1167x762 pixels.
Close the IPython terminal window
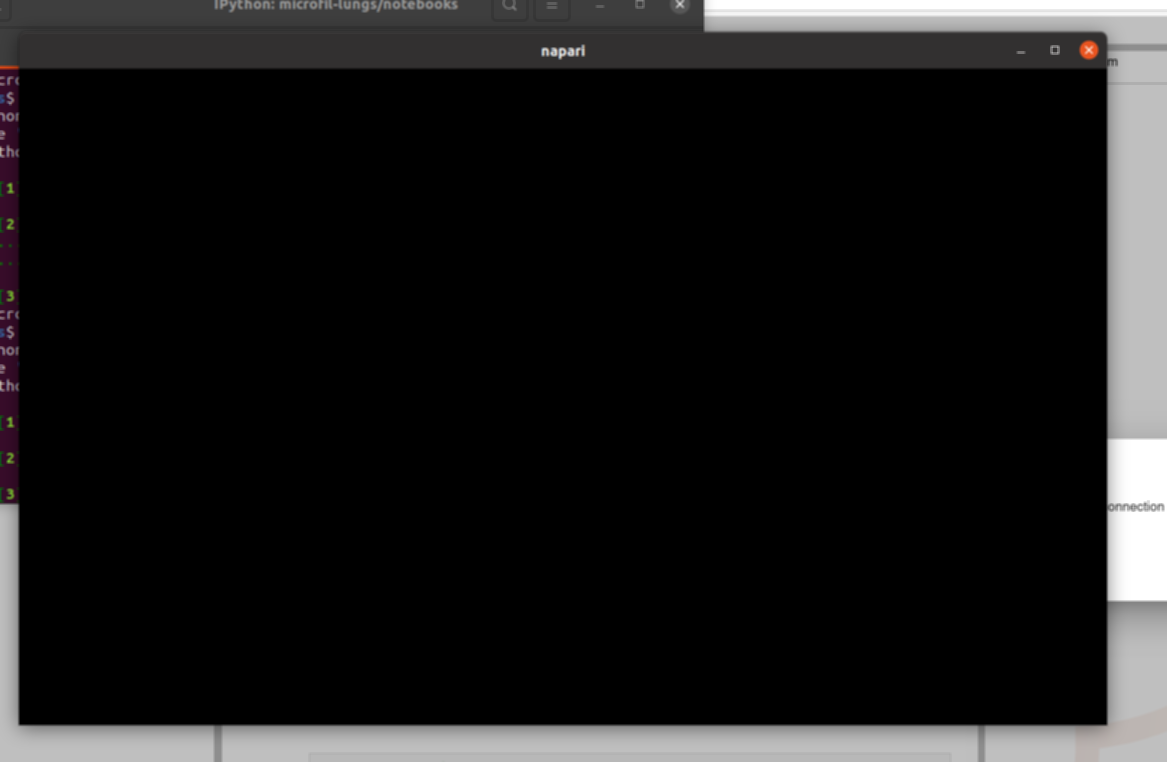(x=680, y=5)
